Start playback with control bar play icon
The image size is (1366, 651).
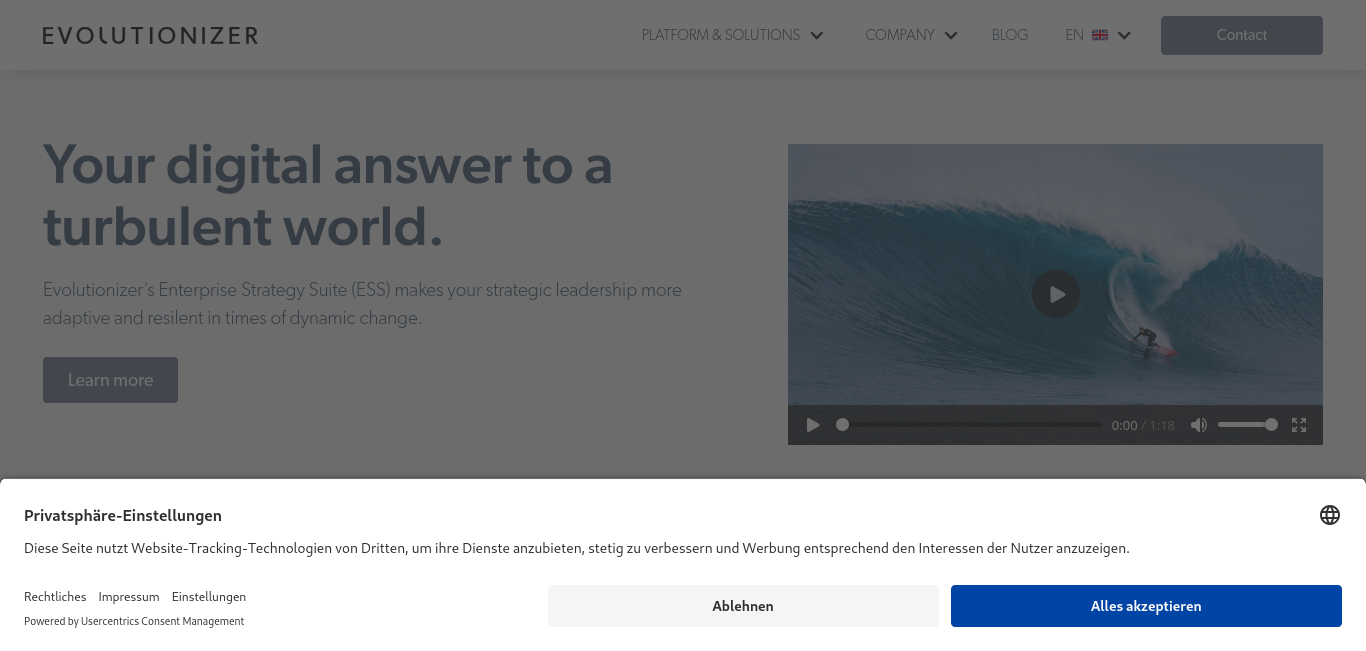tap(813, 425)
